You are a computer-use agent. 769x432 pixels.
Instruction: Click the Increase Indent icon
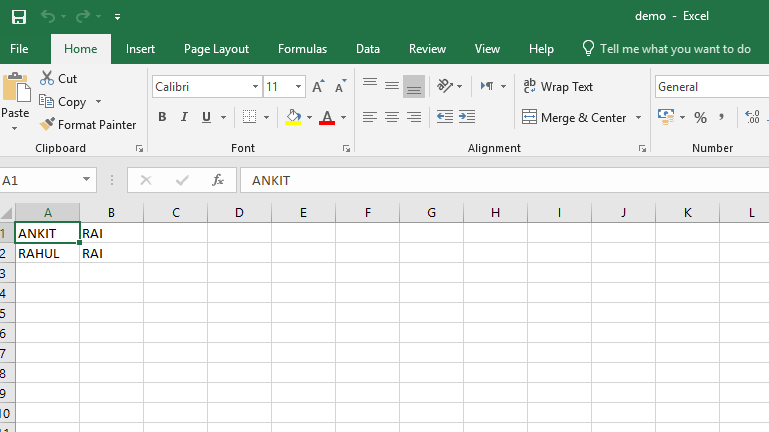coord(467,117)
